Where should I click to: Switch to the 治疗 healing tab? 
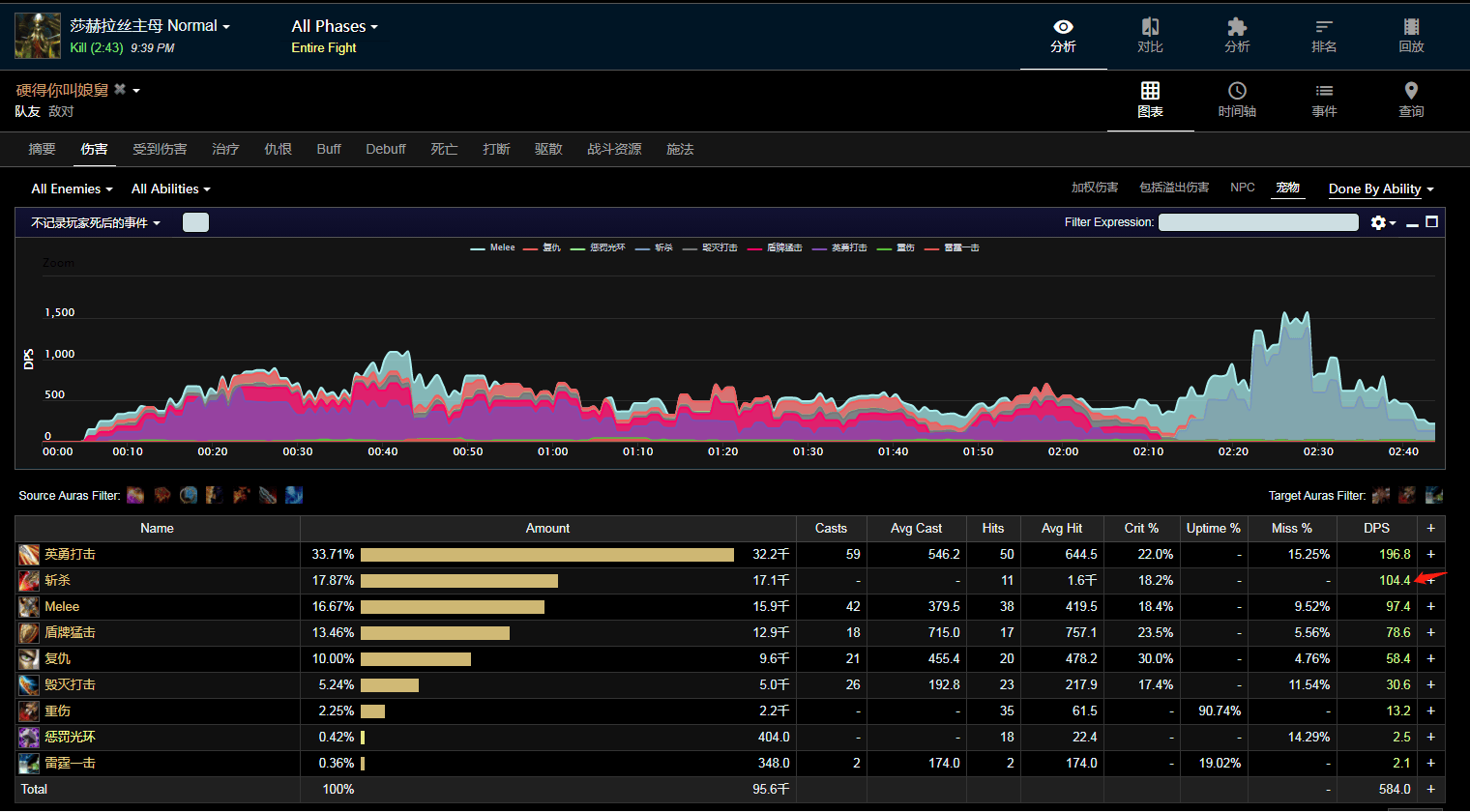[225, 149]
